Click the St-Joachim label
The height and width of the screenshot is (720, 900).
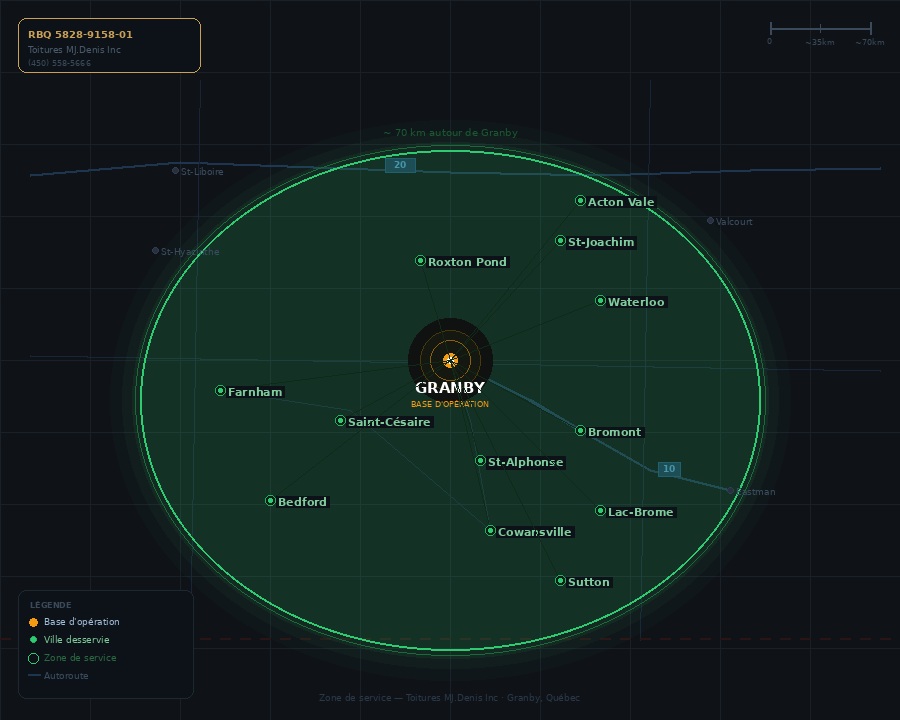[x=601, y=242]
